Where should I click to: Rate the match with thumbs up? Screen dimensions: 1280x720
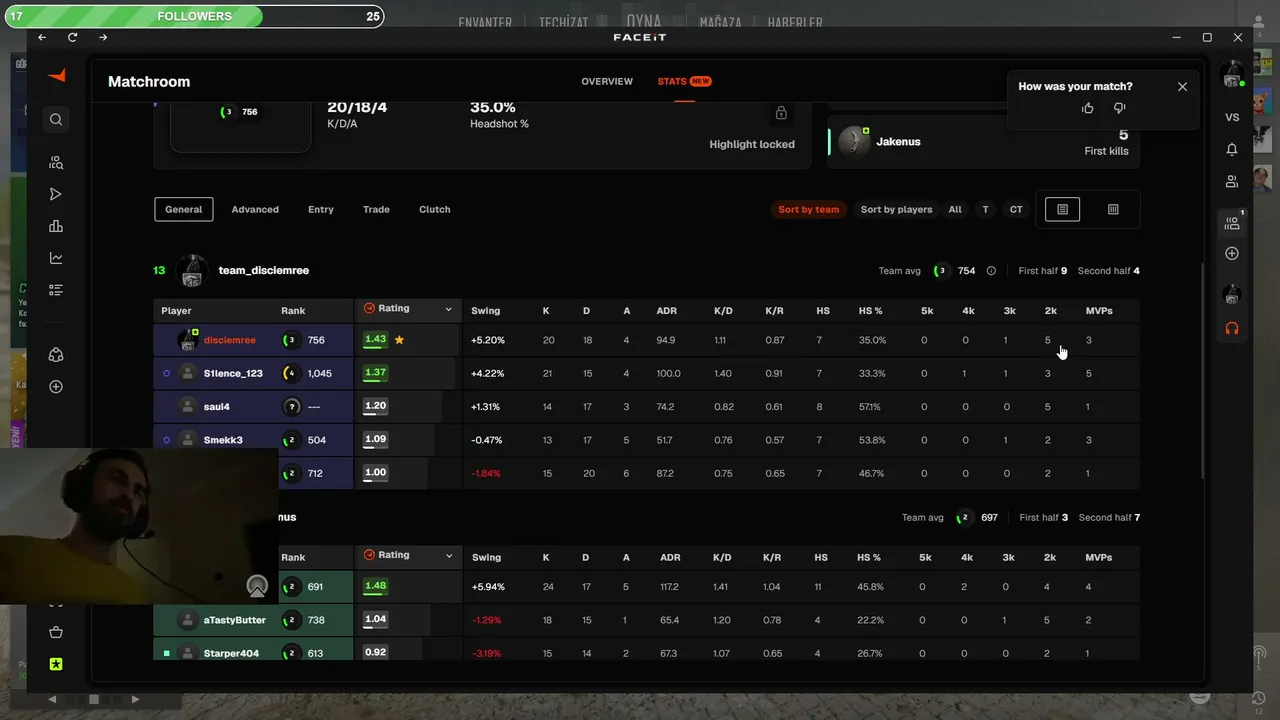[1088, 108]
